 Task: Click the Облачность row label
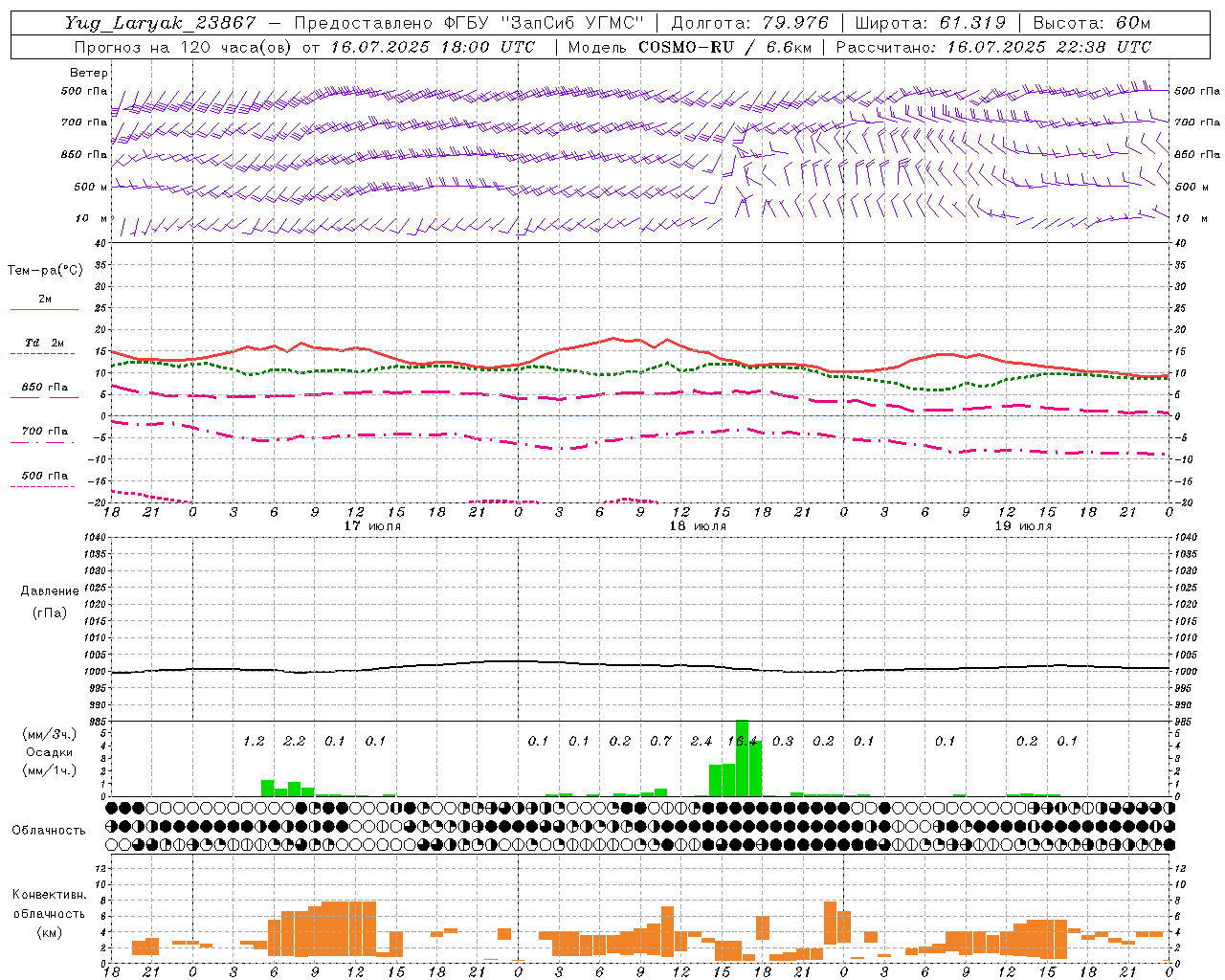point(49,830)
